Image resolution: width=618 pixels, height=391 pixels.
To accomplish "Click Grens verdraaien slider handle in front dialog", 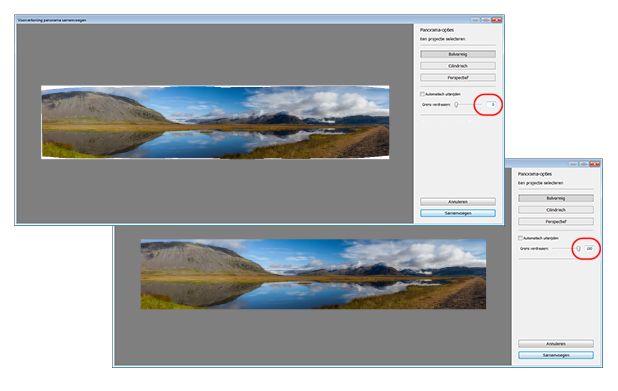I will (x=456, y=104).
